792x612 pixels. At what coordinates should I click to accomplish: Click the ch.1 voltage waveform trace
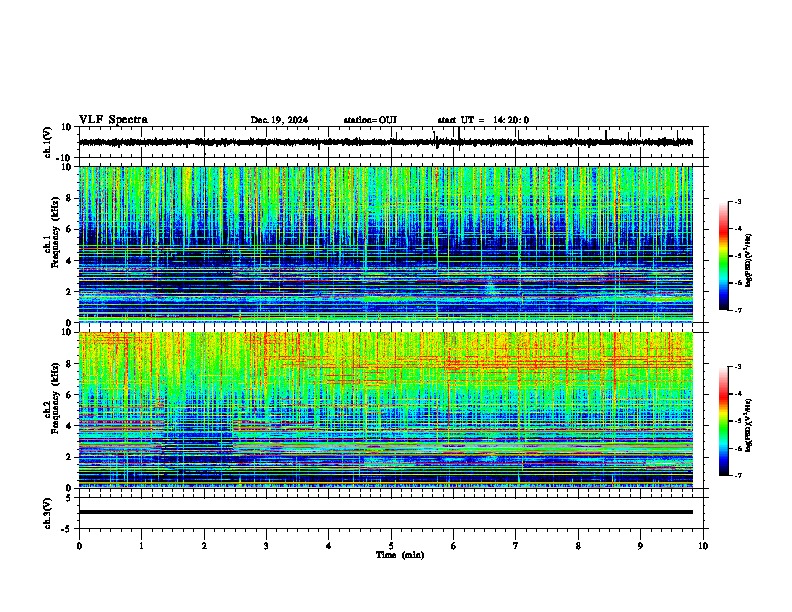coord(386,142)
